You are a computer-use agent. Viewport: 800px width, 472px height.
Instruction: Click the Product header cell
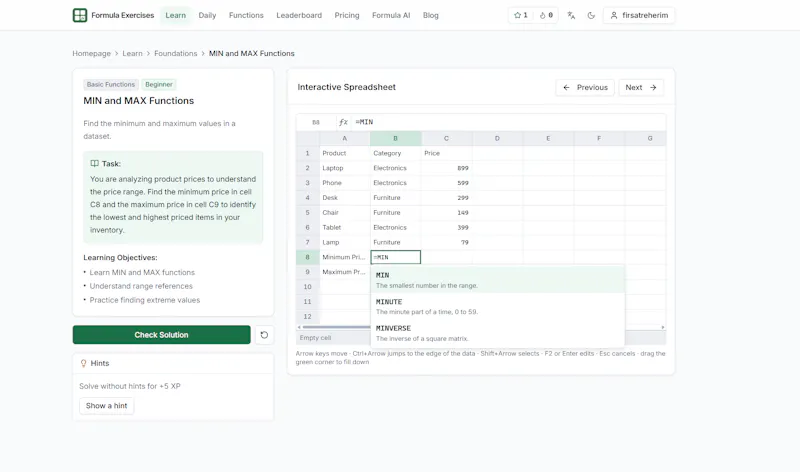pos(345,153)
